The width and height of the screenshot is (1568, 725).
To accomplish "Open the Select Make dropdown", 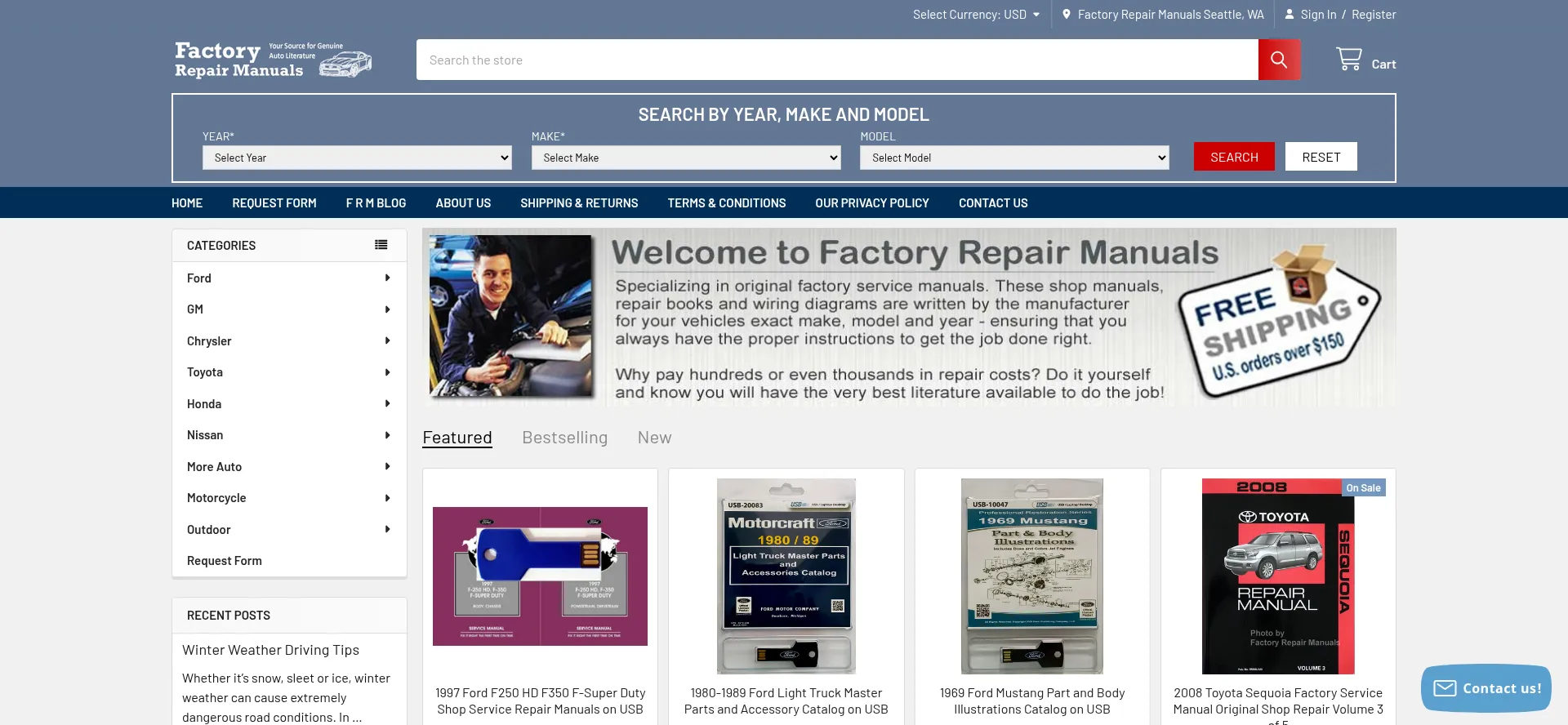I will coord(686,158).
